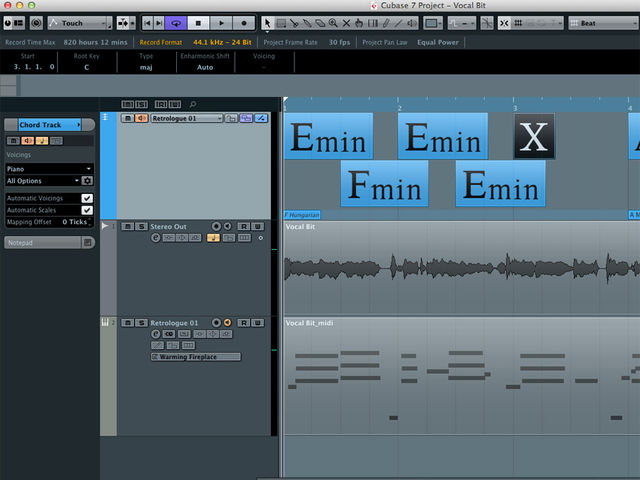
Task: Open the All Options voicing dropdown
Action: pos(43,181)
